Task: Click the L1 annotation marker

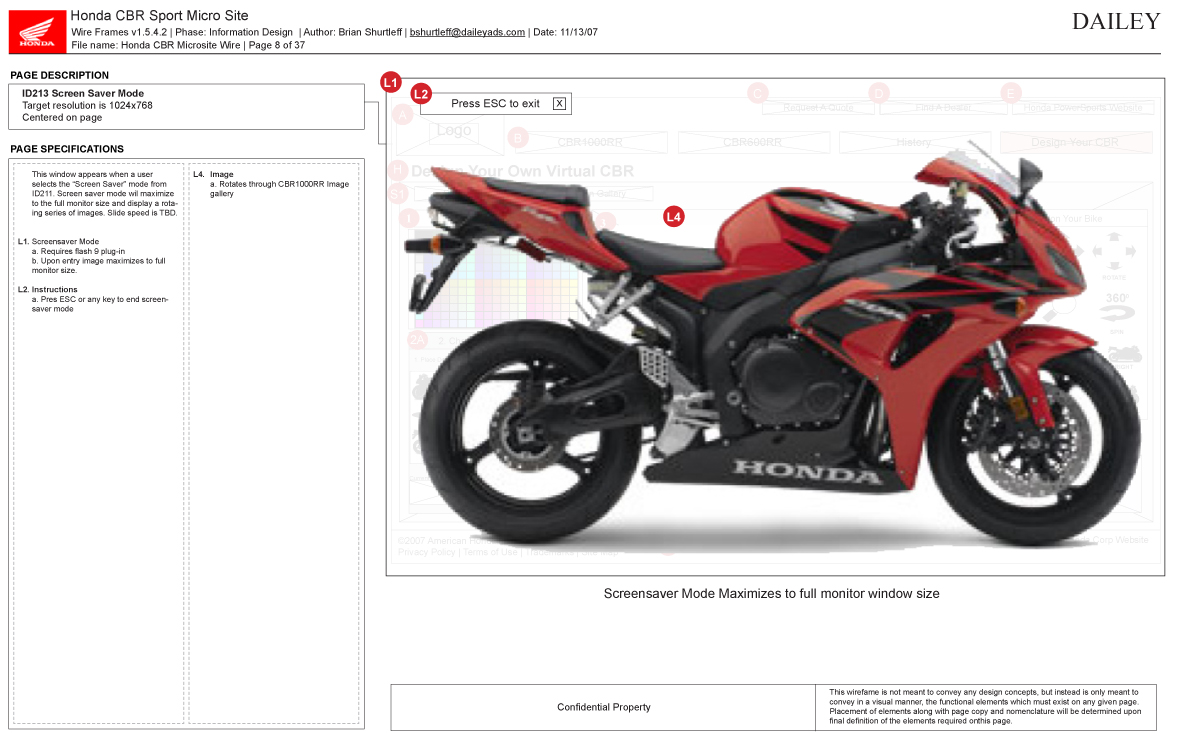Action: point(391,82)
